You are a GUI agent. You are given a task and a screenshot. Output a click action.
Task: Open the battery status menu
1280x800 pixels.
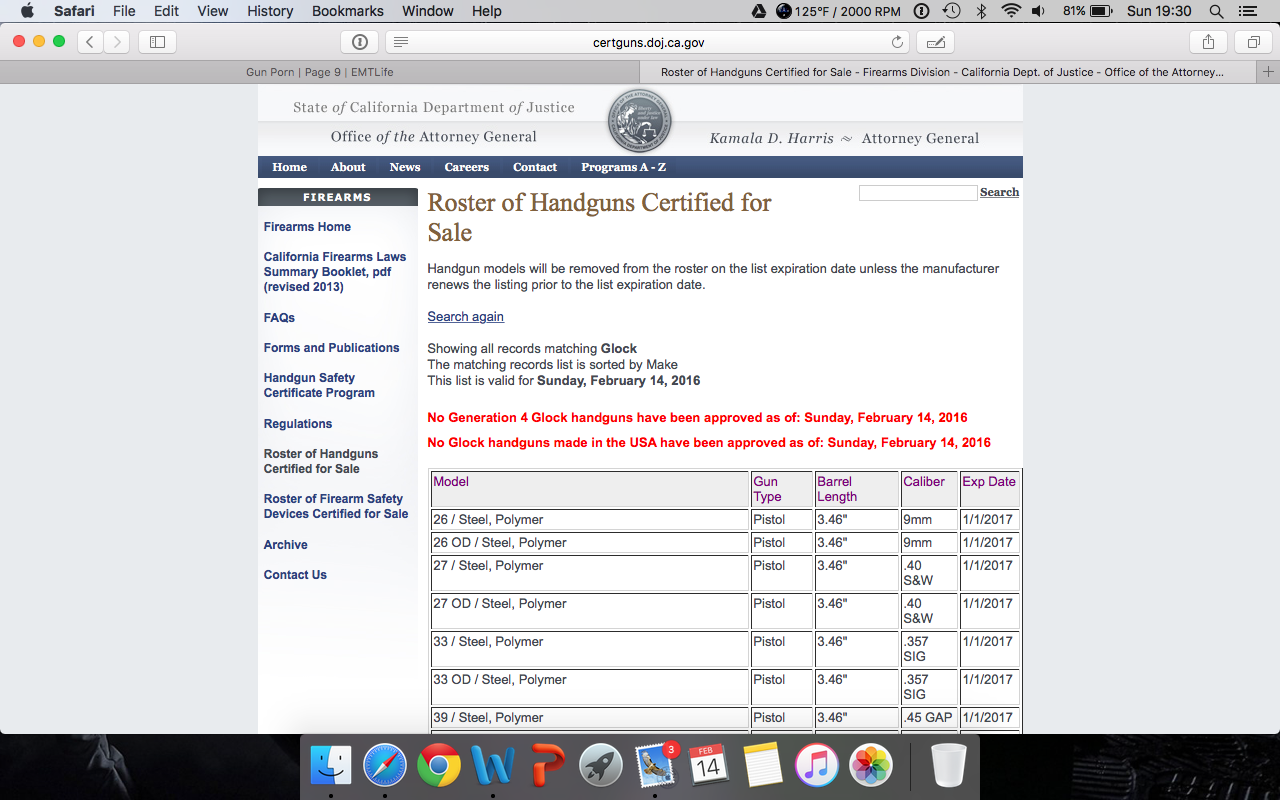[1088, 11]
